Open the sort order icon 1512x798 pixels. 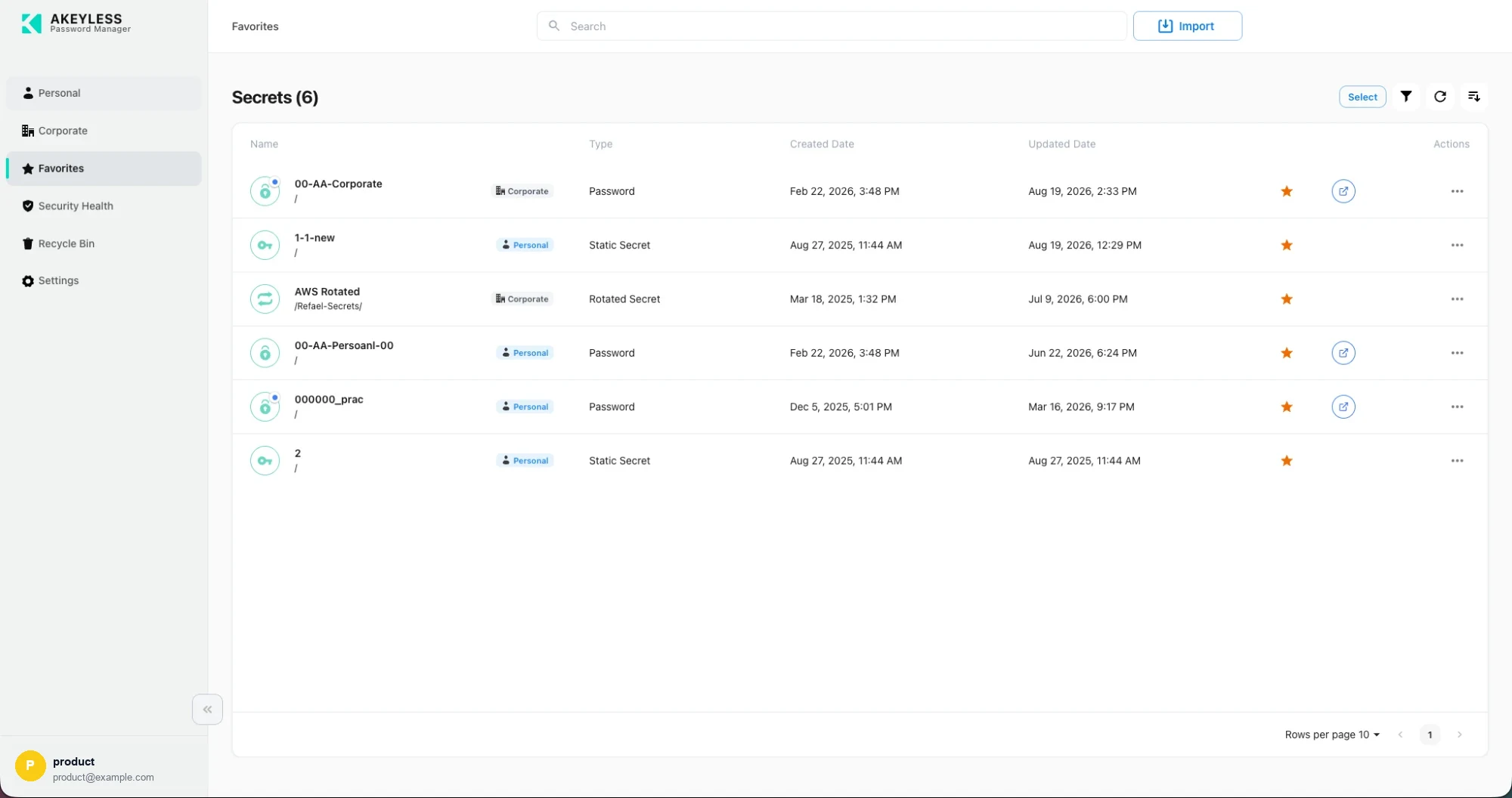click(x=1473, y=97)
